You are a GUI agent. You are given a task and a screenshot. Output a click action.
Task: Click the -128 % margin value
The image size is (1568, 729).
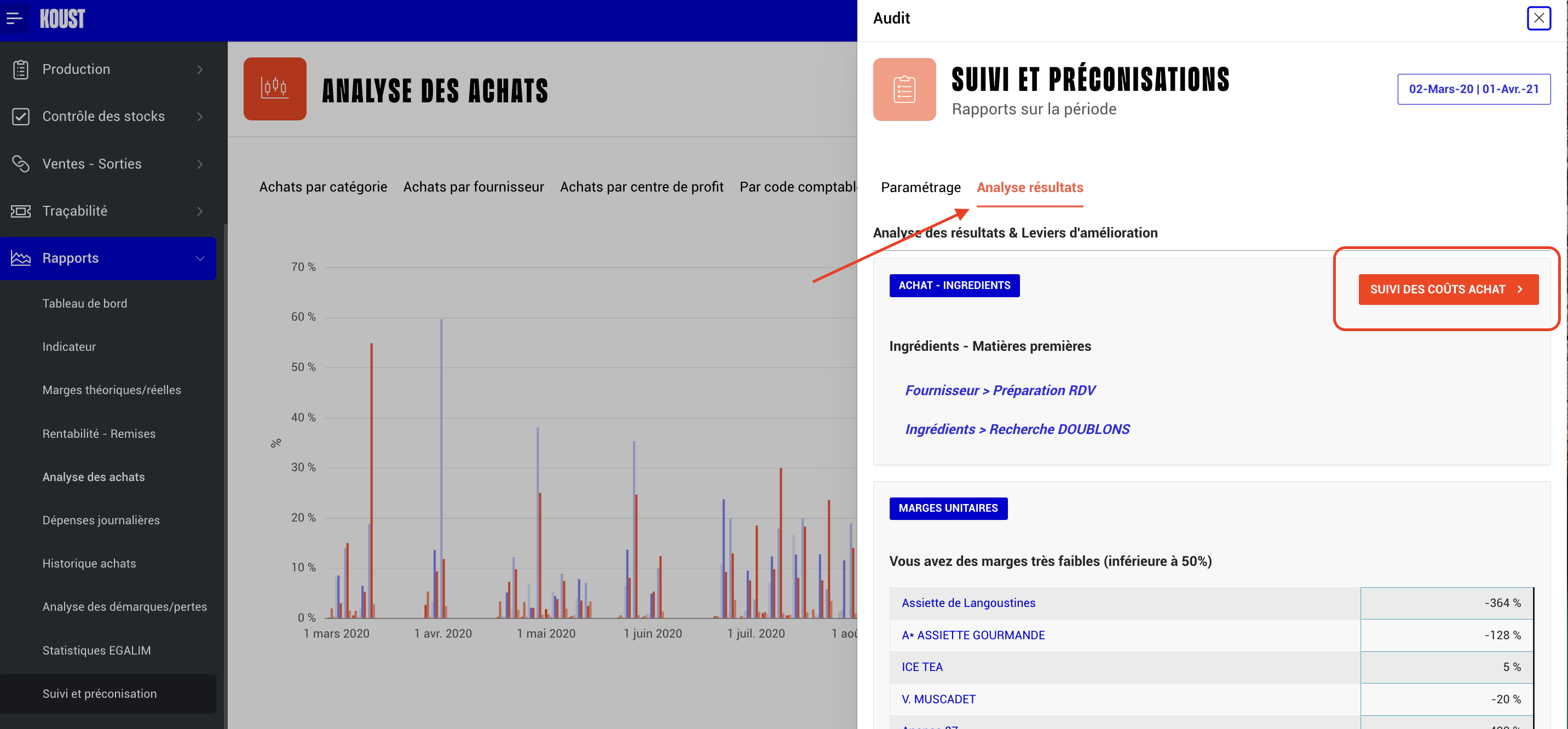(x=1502, y=635)
